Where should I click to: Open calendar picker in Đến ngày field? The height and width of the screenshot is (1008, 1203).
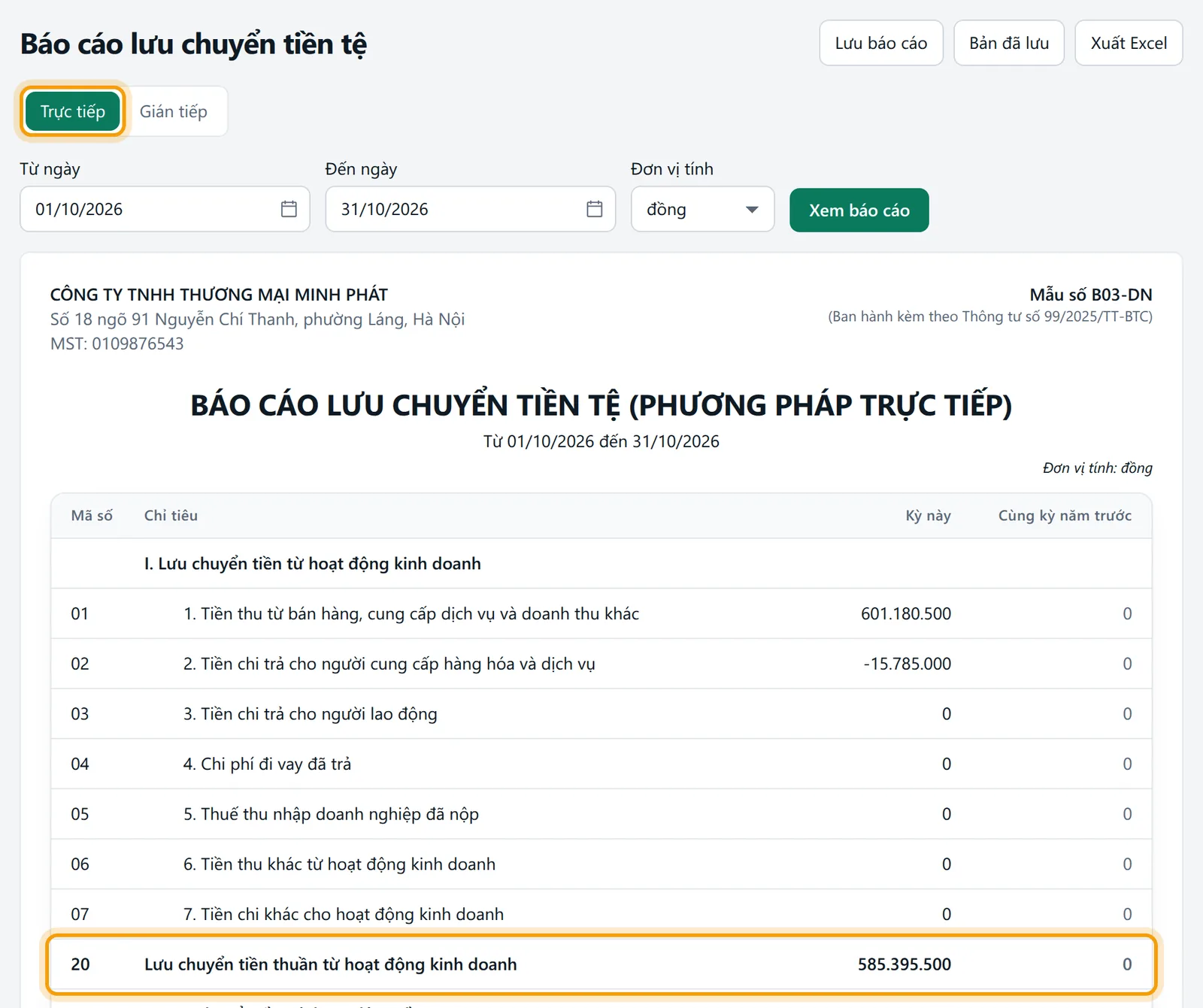[x=594, y=209]
